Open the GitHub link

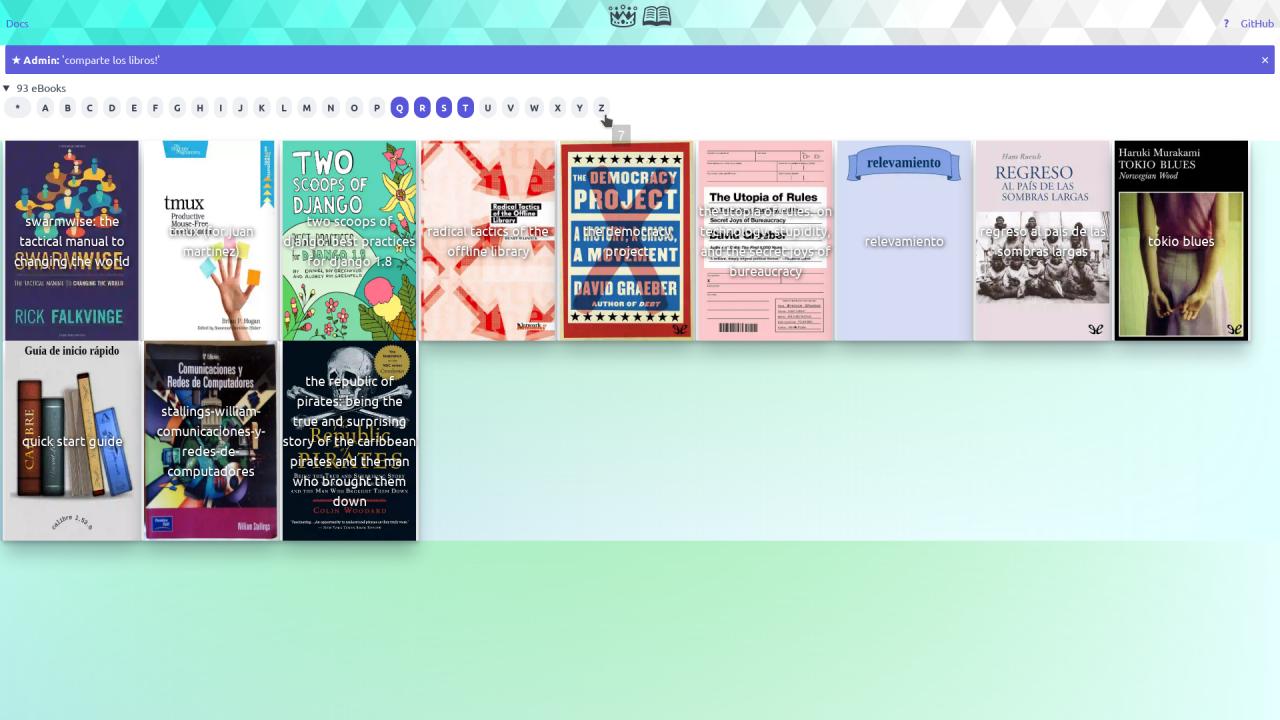[1257, 23]
